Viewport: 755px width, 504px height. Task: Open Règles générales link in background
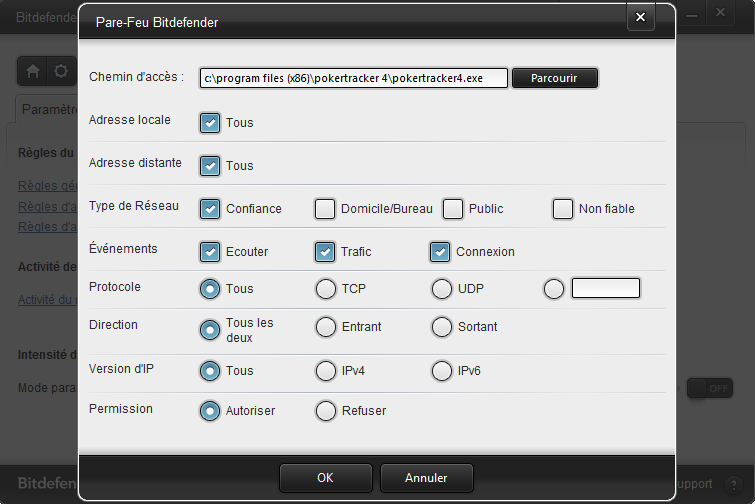coord(47,186)
